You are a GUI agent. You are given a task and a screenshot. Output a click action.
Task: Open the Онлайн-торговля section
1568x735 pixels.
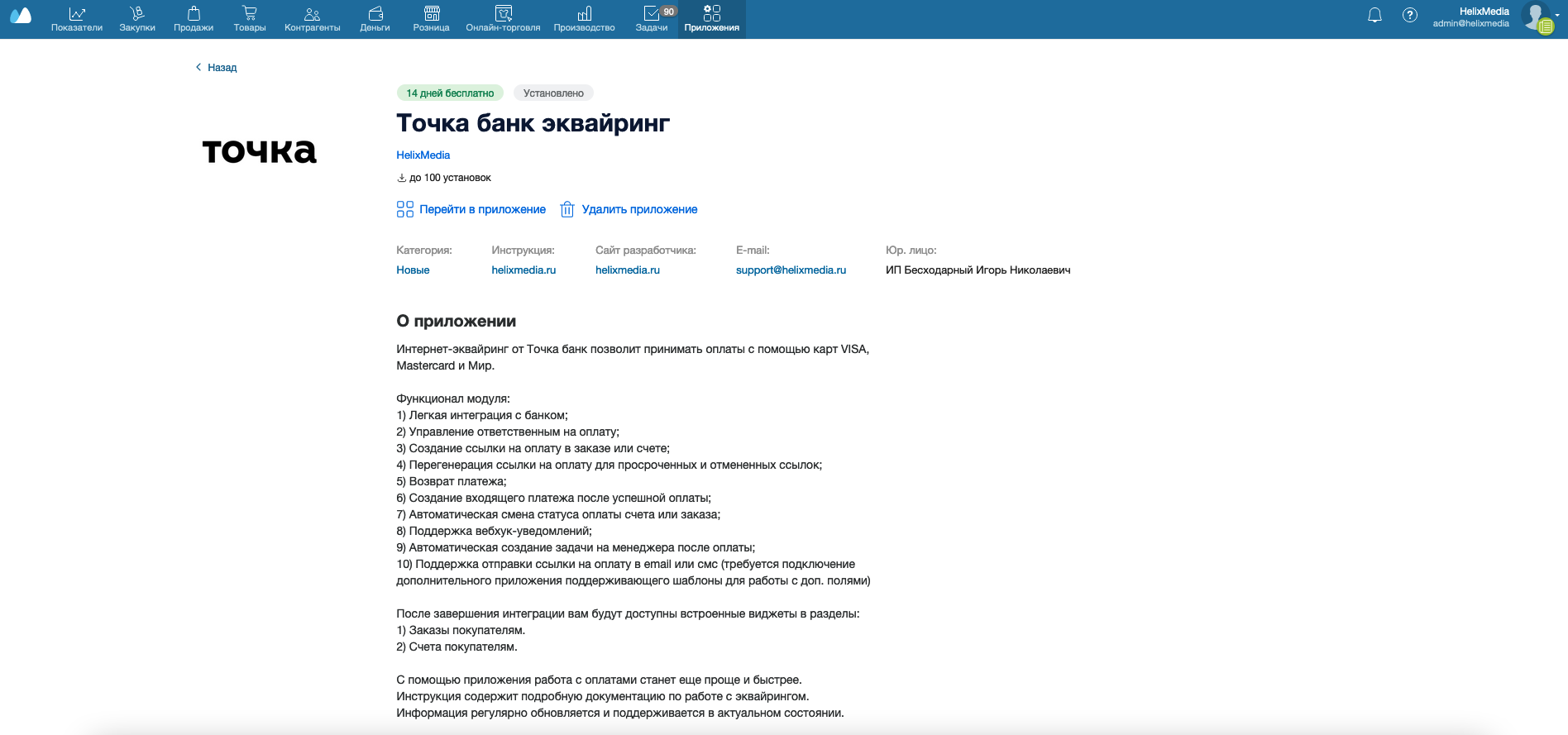(x=503, y=19)
